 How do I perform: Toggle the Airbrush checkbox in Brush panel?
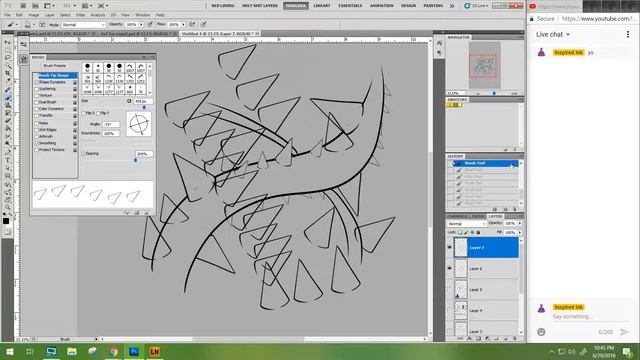[36, 136]
